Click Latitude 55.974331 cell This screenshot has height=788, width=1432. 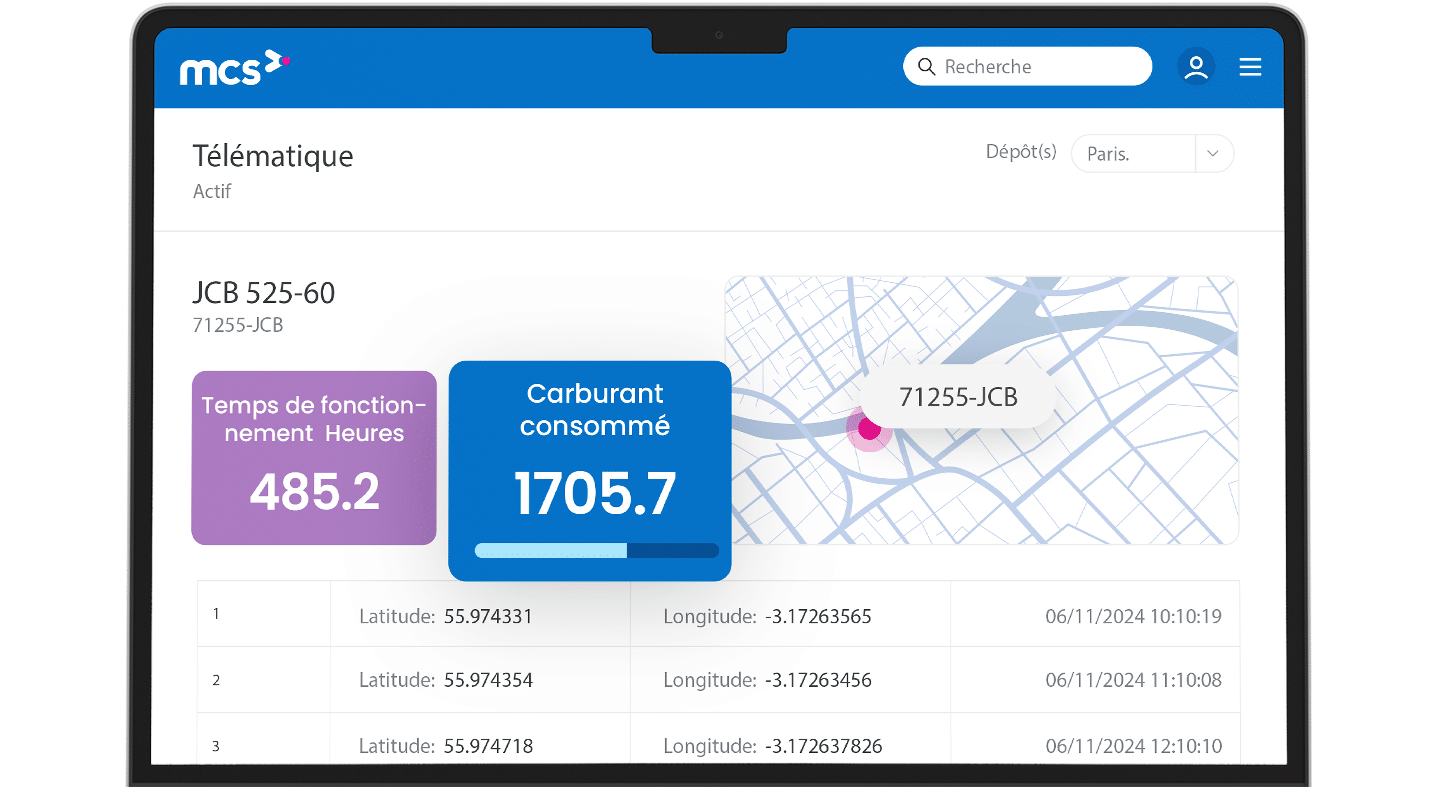coord(480,614)
